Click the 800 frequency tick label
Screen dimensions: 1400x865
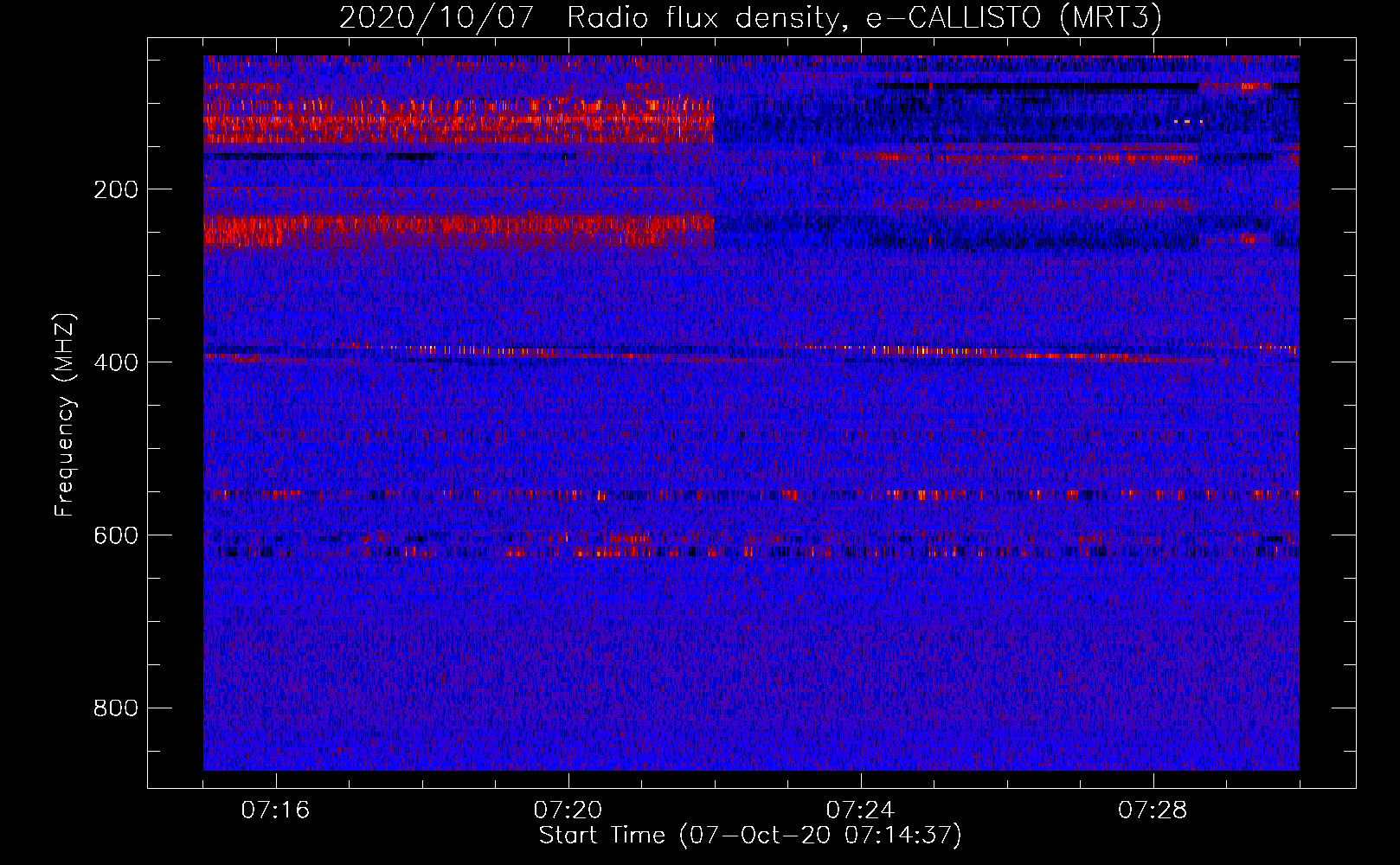tap(116, 708)
